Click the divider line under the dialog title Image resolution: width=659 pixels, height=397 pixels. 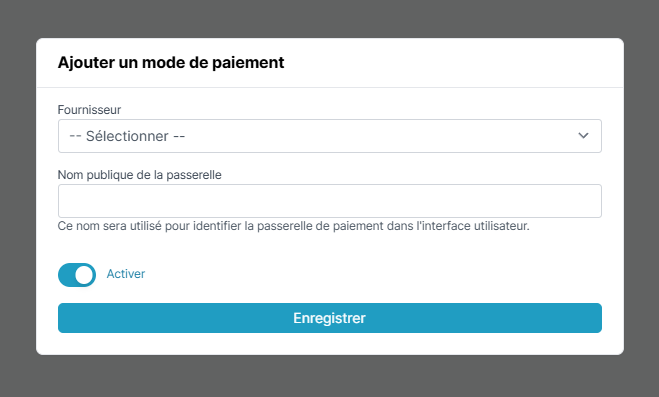[x=330, y=87]
